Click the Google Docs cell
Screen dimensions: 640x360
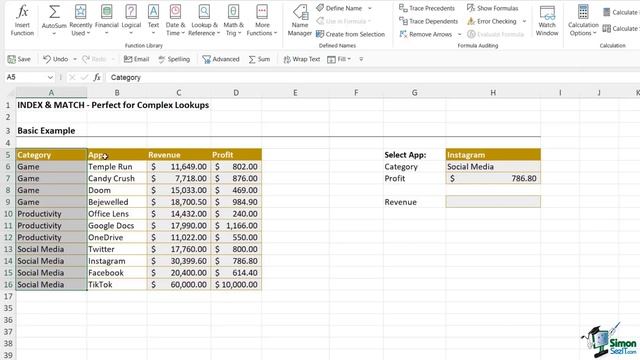tap(117, 225)
